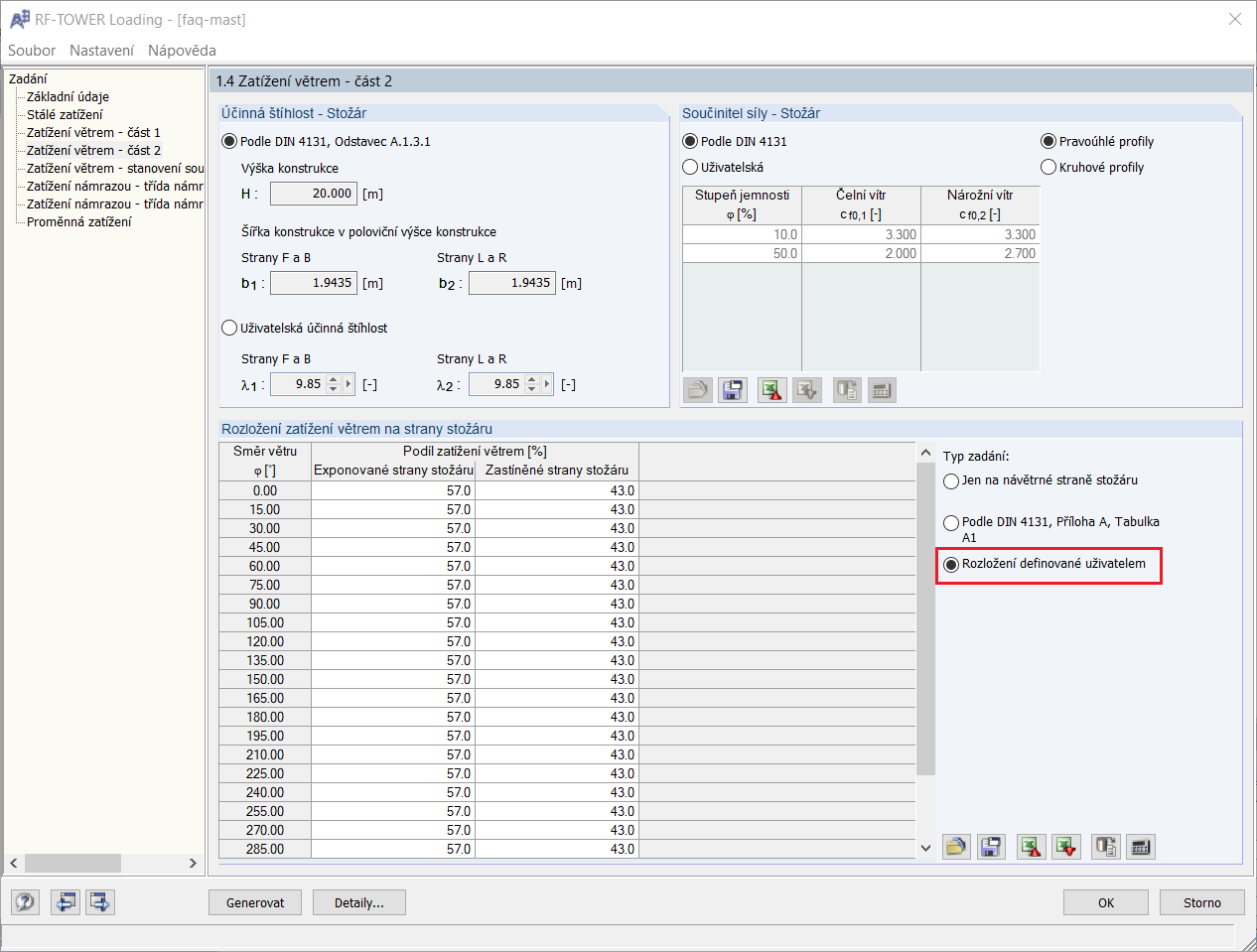The width and height of the screenshot is (1257, 952).
Task: Open the Soubor menu
Action: pos(32,50)
